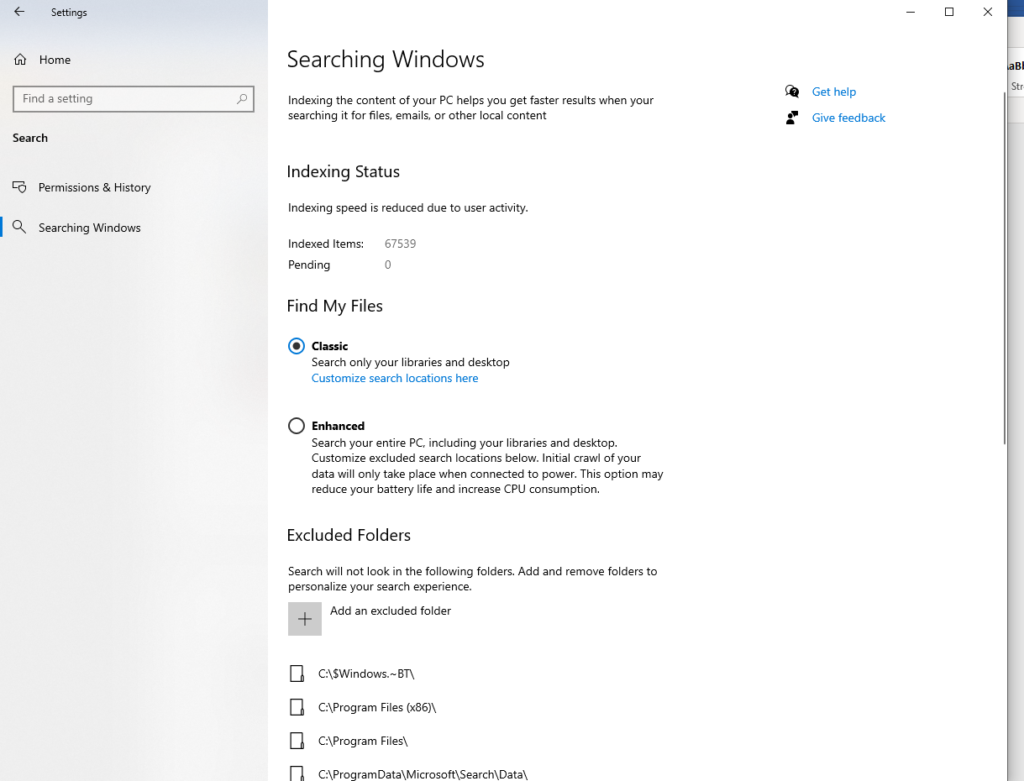The image size is (1024, 781).
Task: Click the search magnifier in Find a setting
Action: click(241, 99)
